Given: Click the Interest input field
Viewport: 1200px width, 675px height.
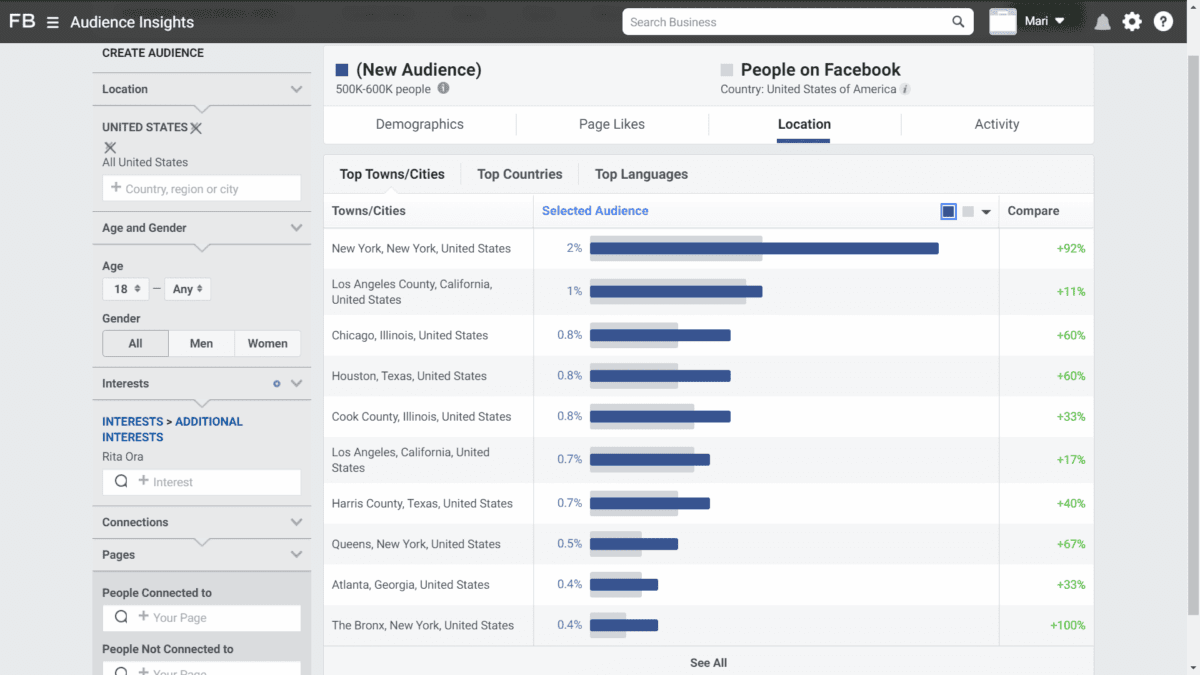Looking at the screenshot, I should click(201, 481).
